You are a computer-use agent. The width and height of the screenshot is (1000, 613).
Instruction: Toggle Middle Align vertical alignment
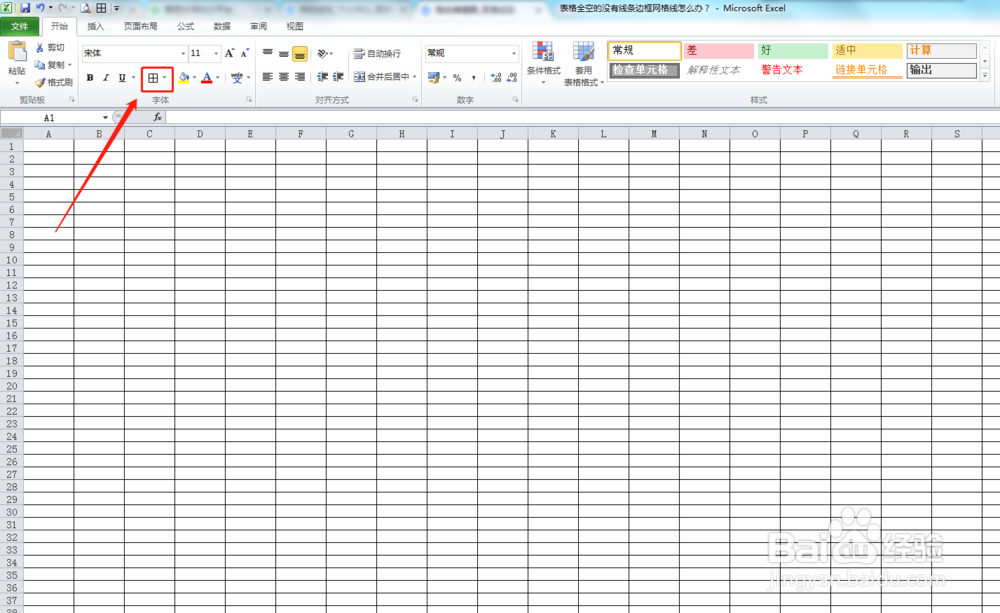tap(284, 53)
